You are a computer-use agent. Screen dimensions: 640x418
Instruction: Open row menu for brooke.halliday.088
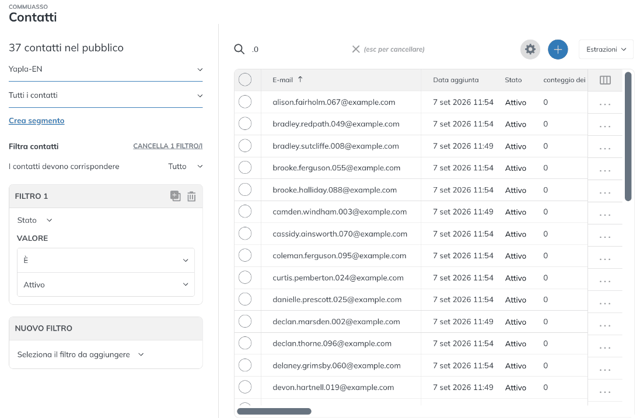point(605,192)
